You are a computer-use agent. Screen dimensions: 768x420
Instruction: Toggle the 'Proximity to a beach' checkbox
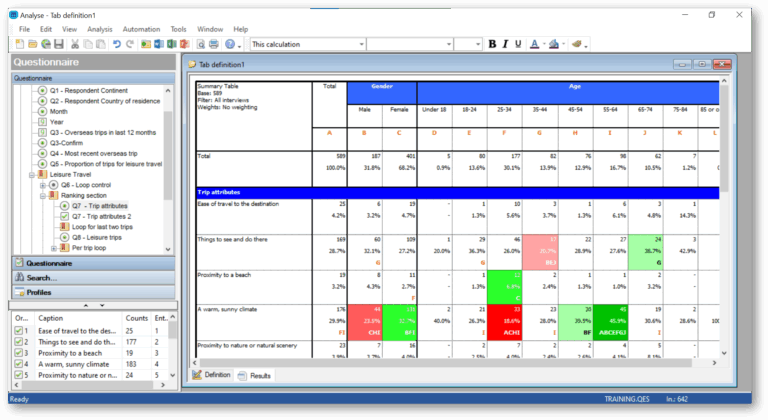[17, 352]
